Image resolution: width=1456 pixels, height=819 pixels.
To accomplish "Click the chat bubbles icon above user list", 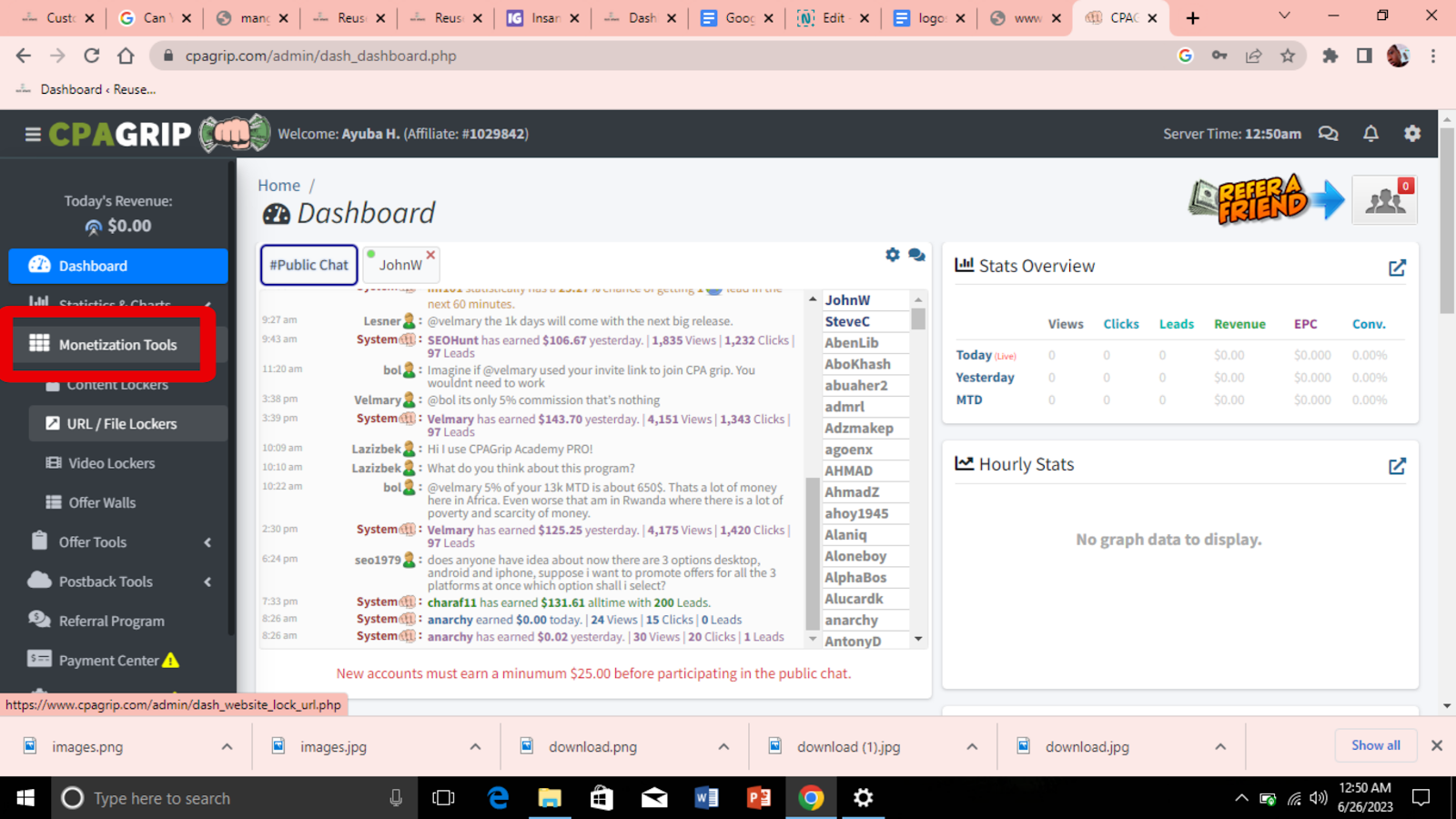I will (x=916, y=255).
